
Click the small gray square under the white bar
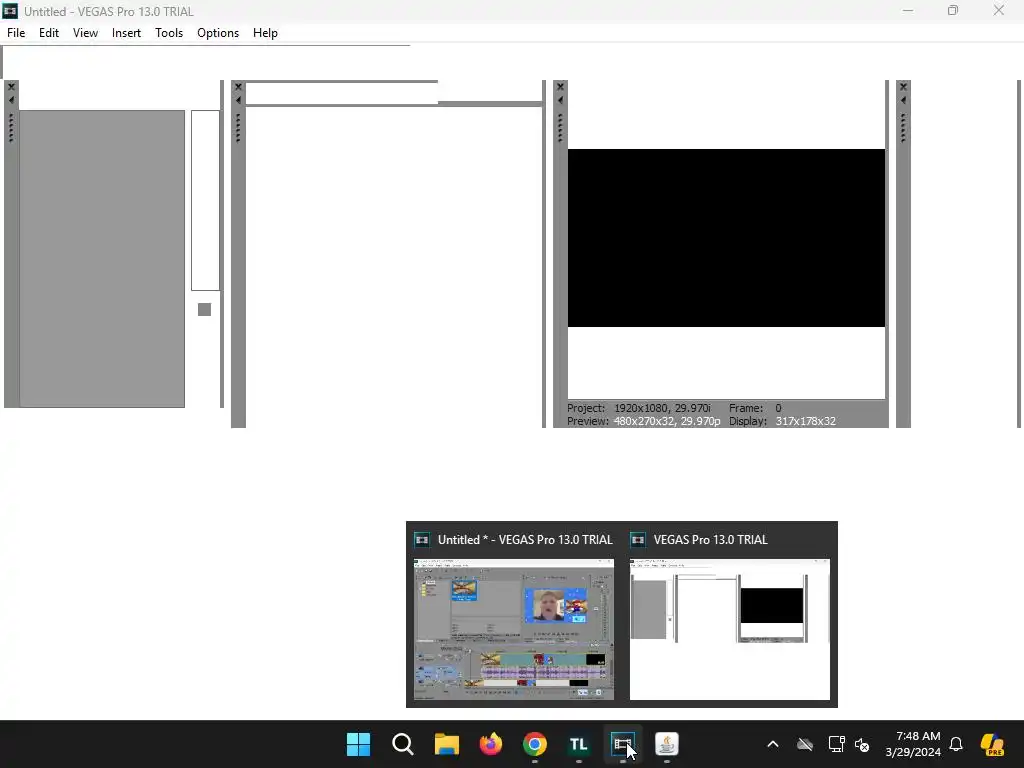[x=204, y=310]
